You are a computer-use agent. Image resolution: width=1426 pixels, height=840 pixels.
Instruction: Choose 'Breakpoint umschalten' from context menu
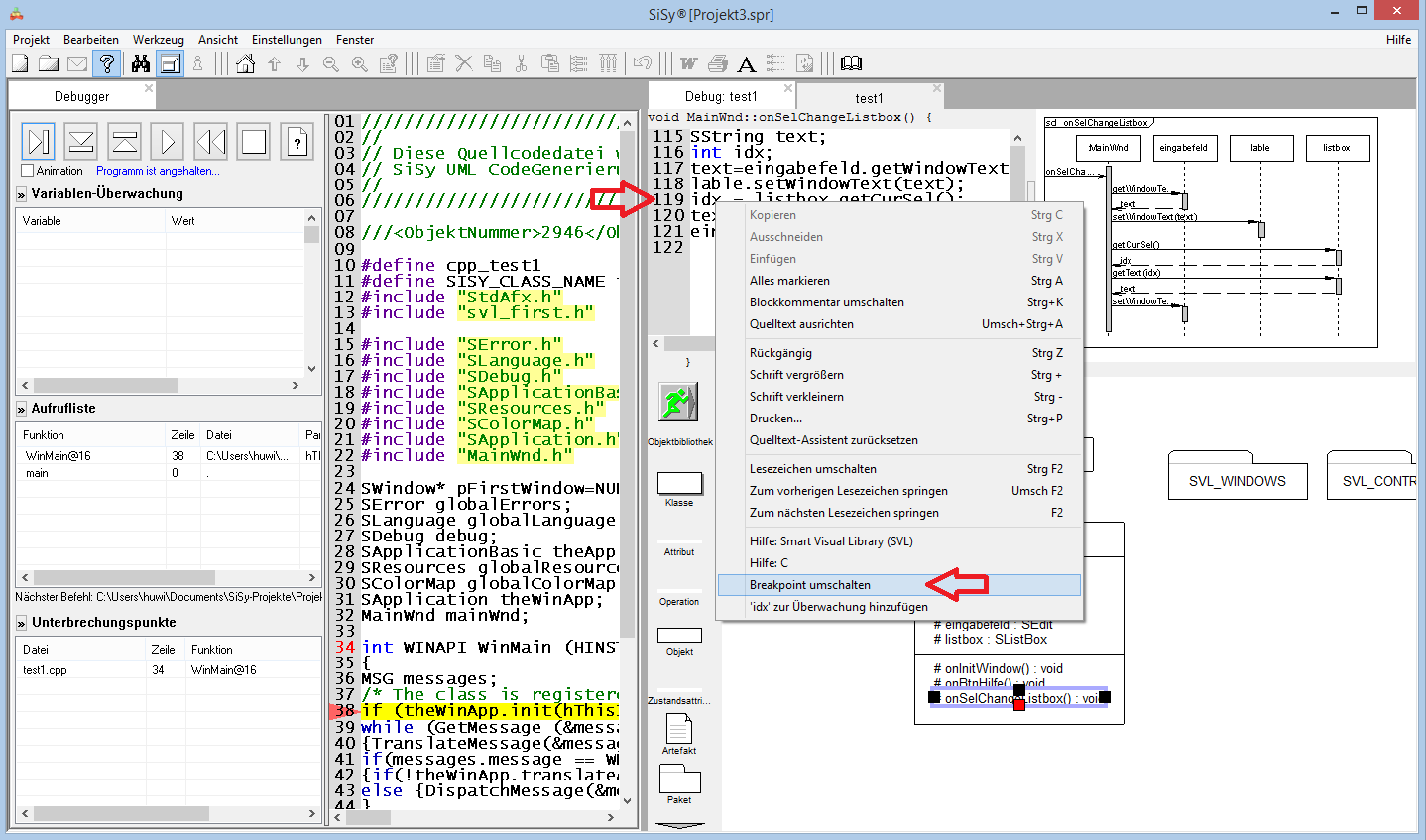tap(810, 585)
